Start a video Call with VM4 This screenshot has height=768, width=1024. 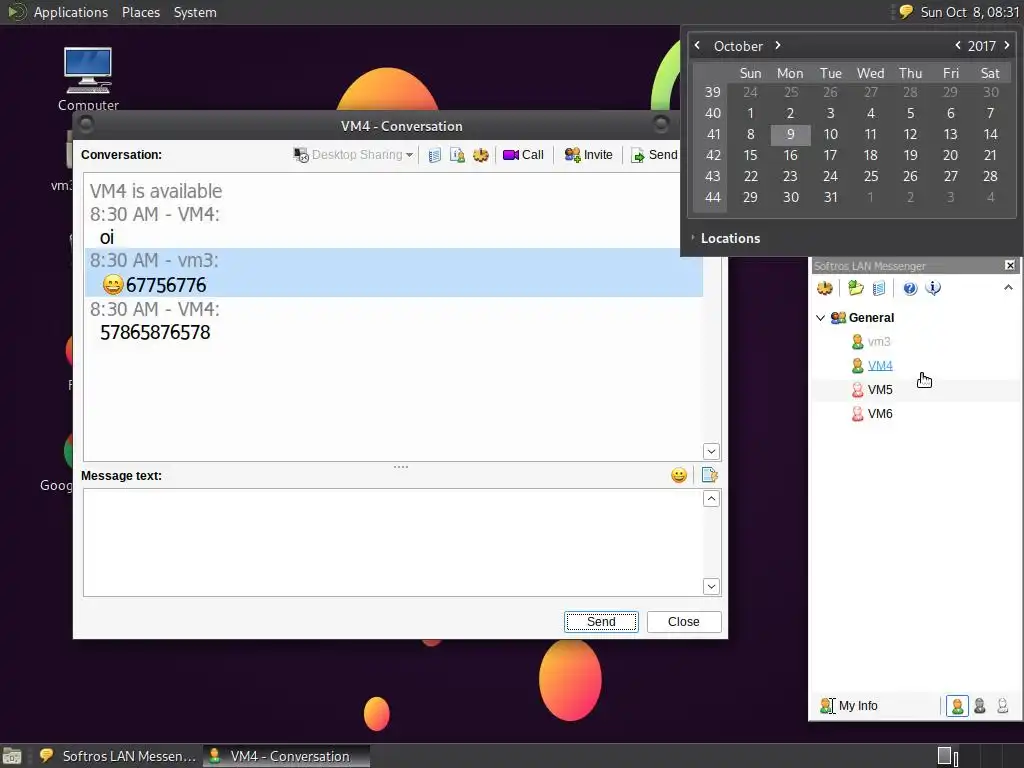[523, 155]
